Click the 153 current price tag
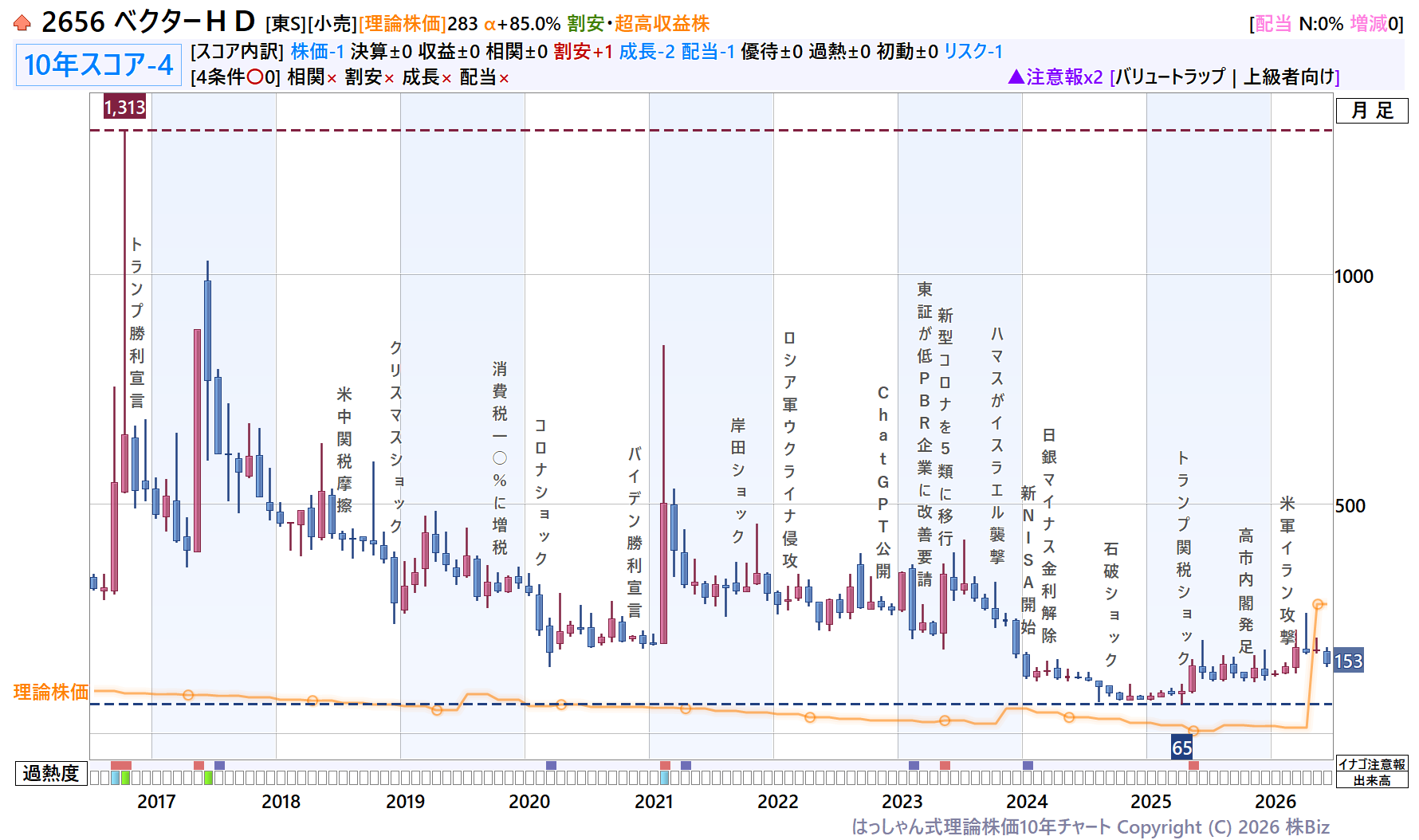Viewport: 1419px width, 840px height. tap(1348, 661)
